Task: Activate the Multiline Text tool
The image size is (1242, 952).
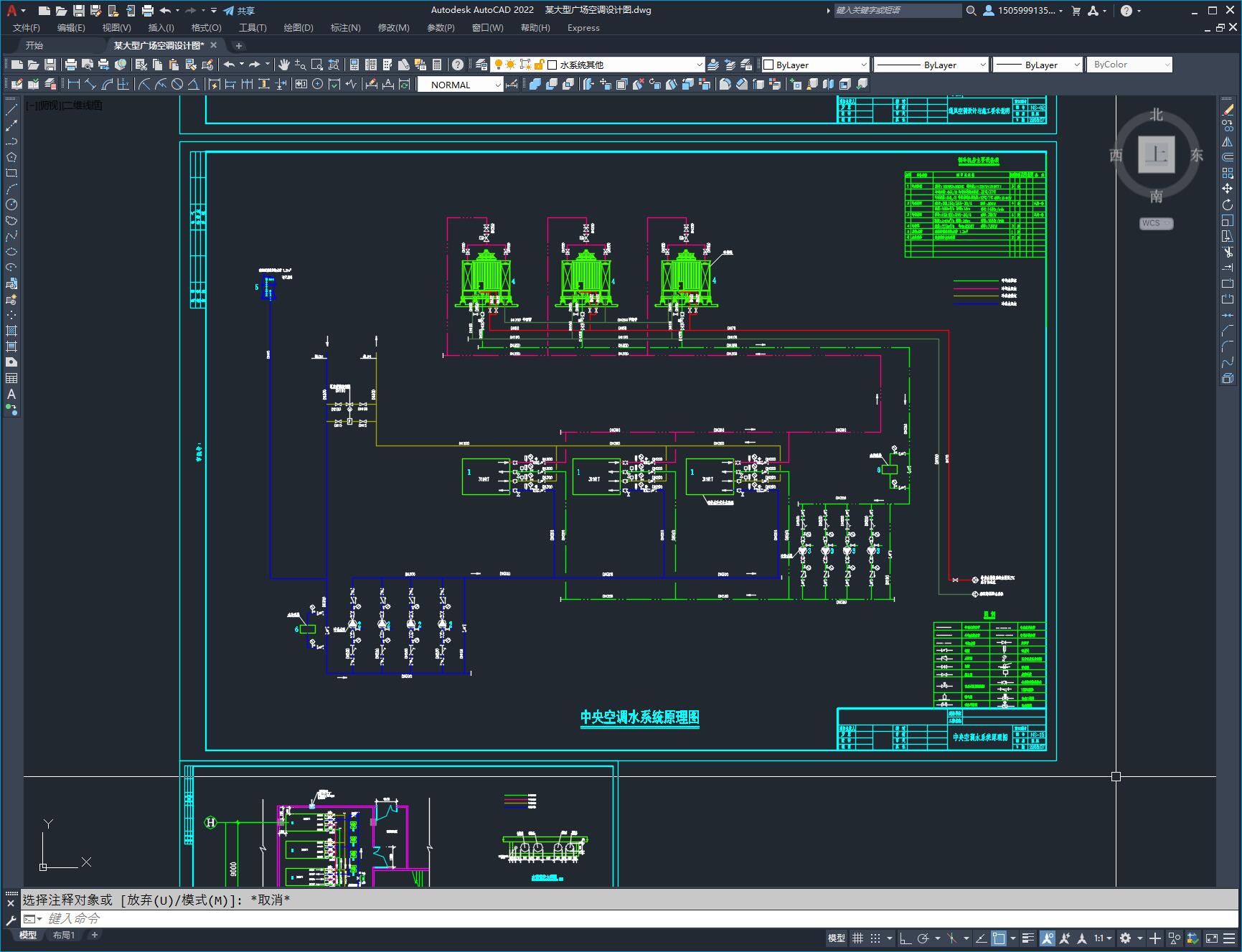Action: tap(11, 394)
